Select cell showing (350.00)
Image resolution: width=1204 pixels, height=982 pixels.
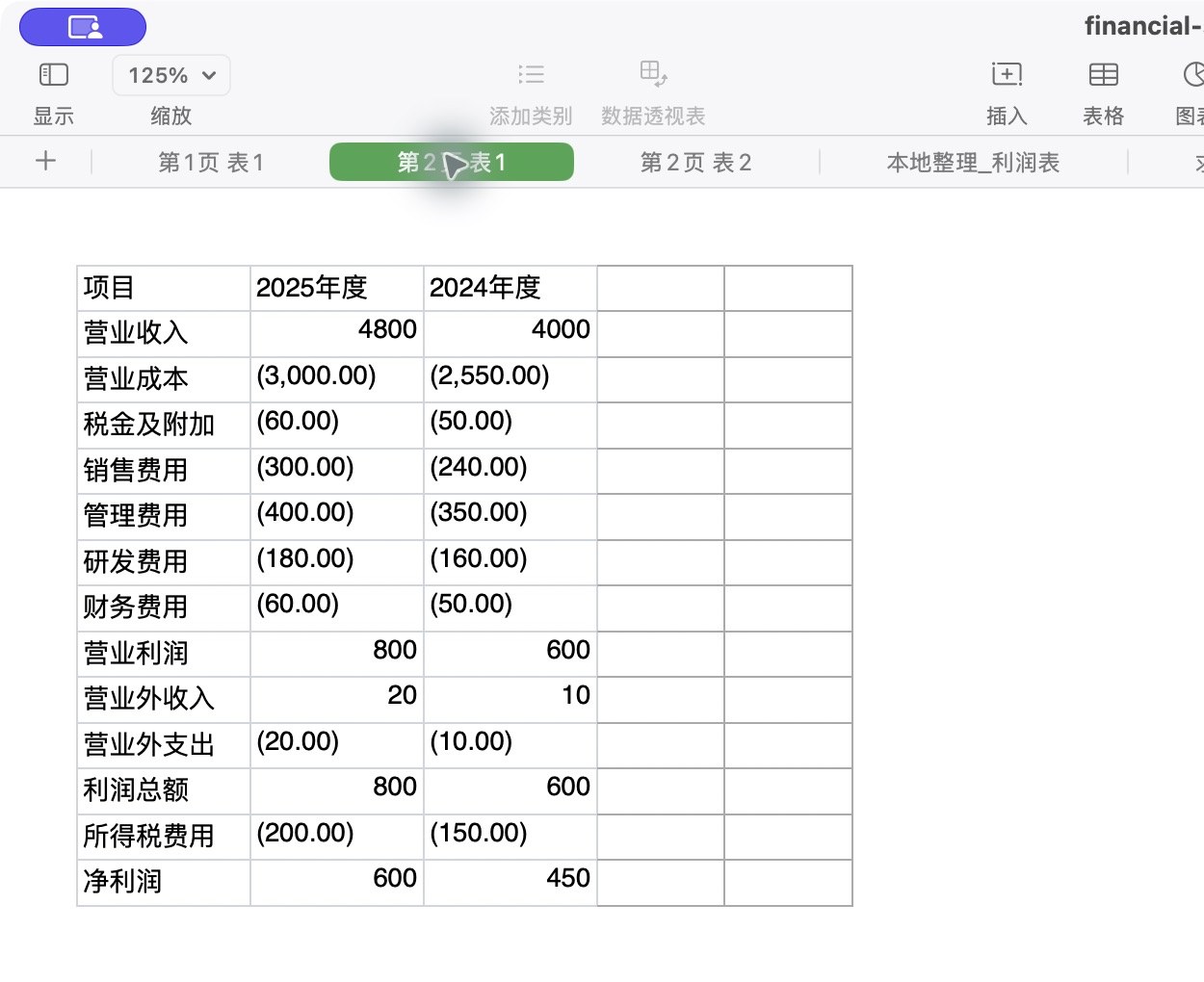tap(510, 517)
